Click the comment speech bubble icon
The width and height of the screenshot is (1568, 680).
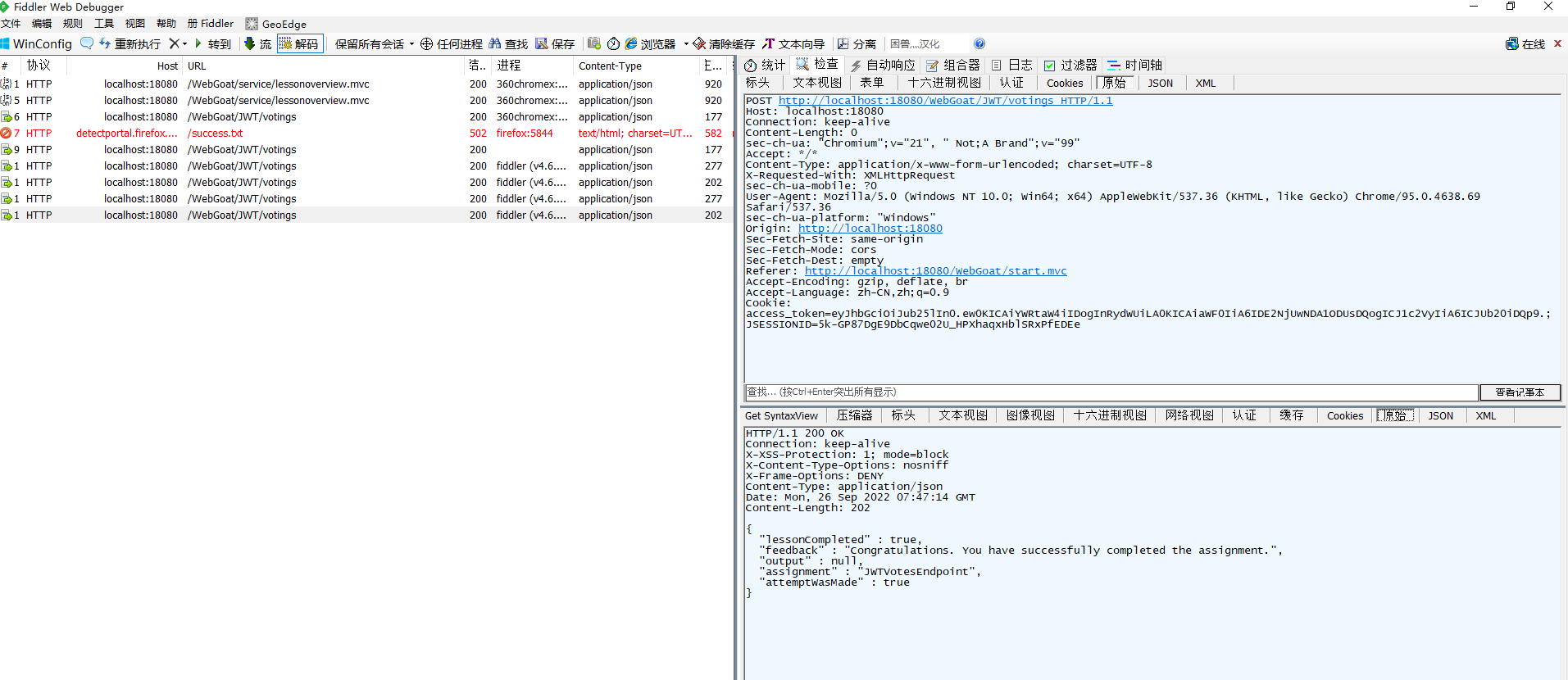coord(86,43)
